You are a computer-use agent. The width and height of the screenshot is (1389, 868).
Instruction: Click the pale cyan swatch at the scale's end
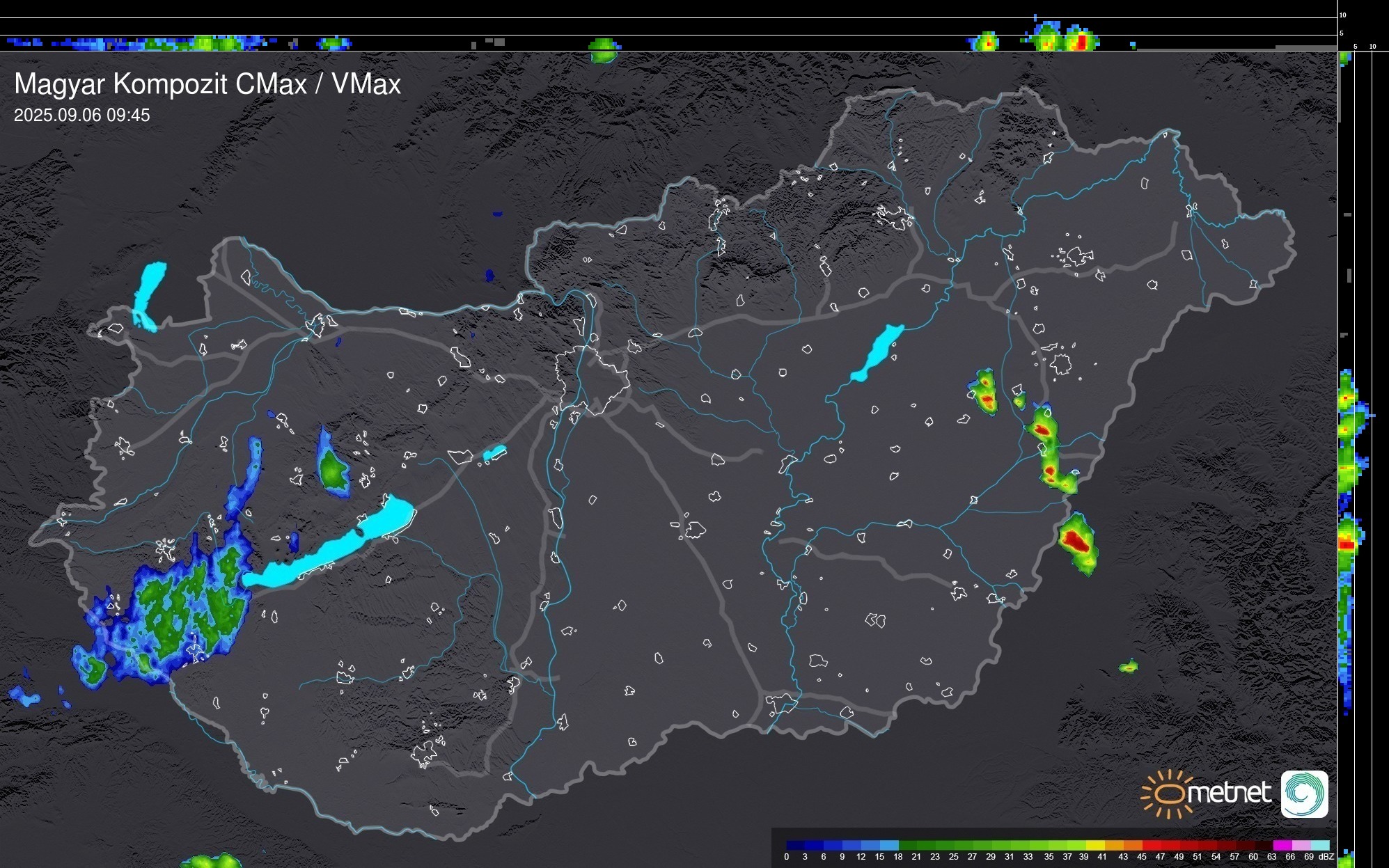1319,845
